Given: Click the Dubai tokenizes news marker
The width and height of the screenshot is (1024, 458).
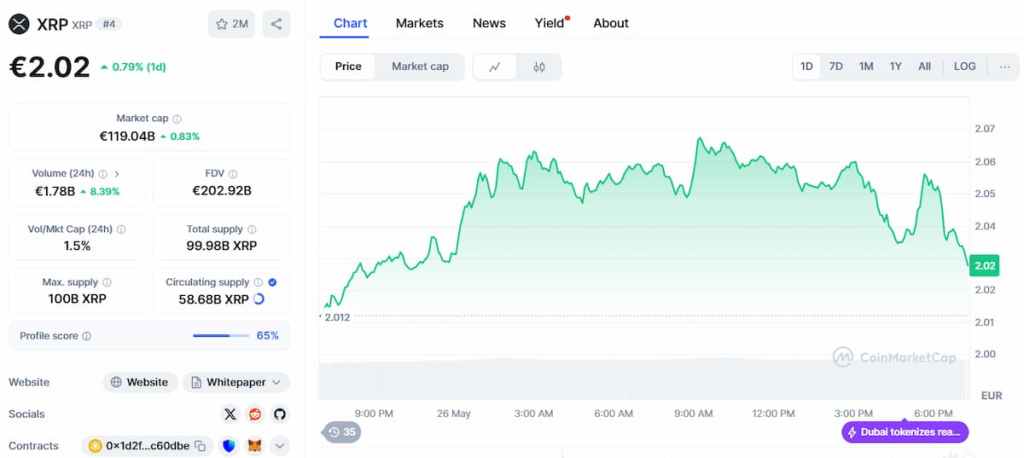Looking at the screenshot, I should [906, 432].
